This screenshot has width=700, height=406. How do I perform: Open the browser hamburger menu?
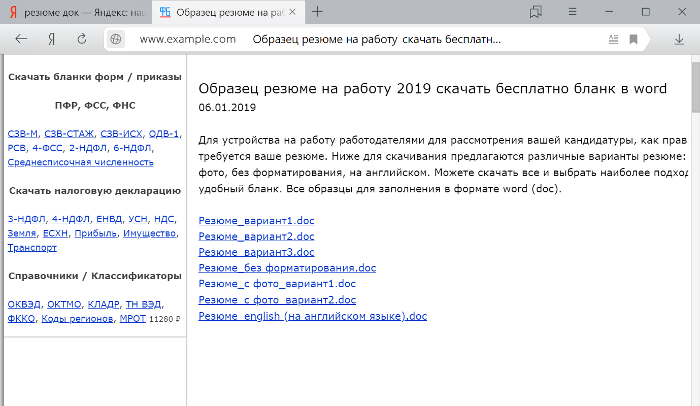pyautogui.click(x=572, y=12)
